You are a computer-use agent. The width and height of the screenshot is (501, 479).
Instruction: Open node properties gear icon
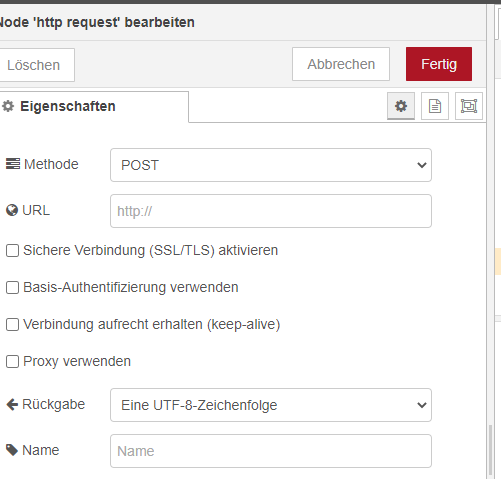pos(401,106)
